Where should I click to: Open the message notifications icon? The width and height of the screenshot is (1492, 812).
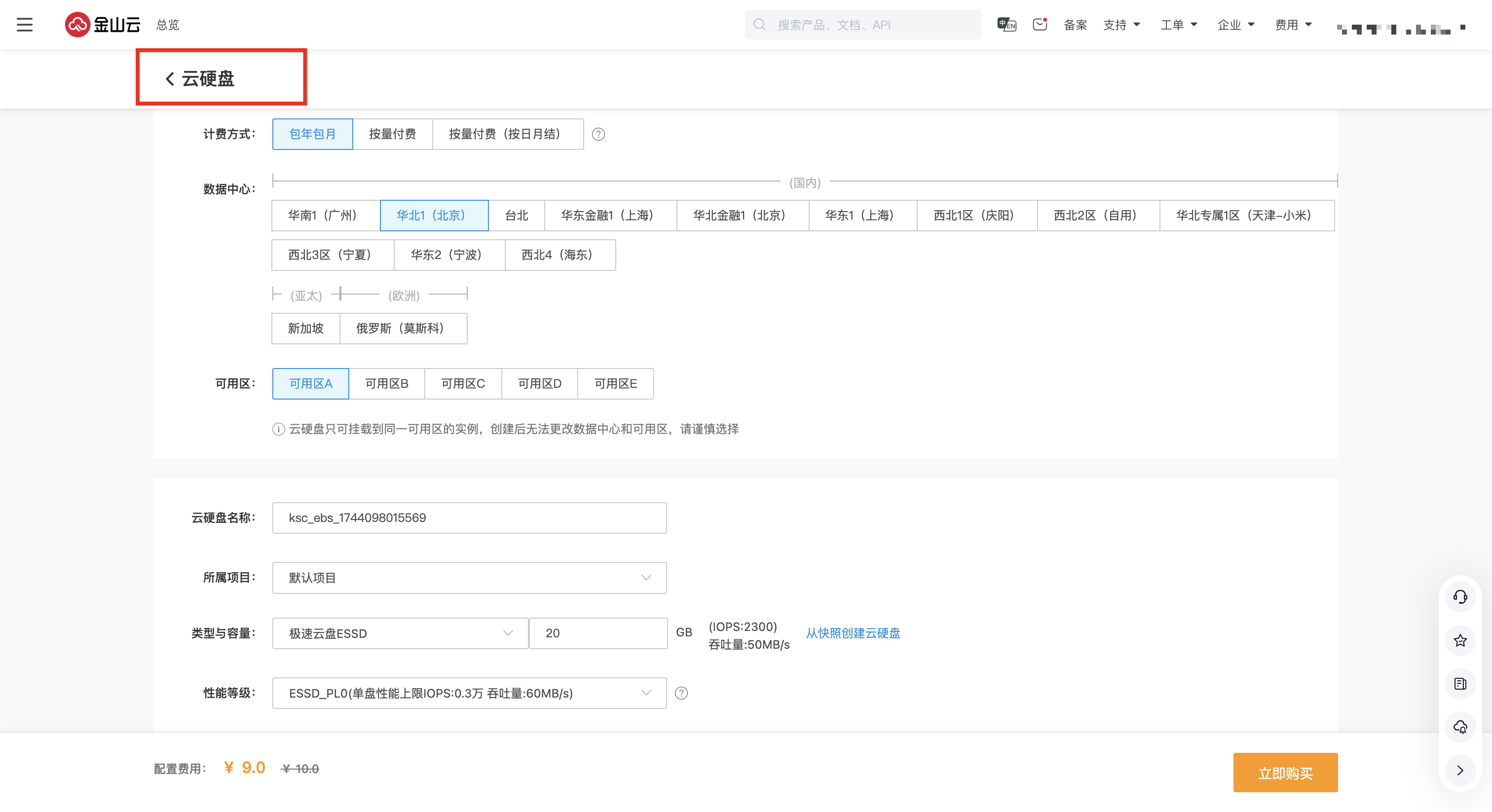click(x=1040, y=24)
